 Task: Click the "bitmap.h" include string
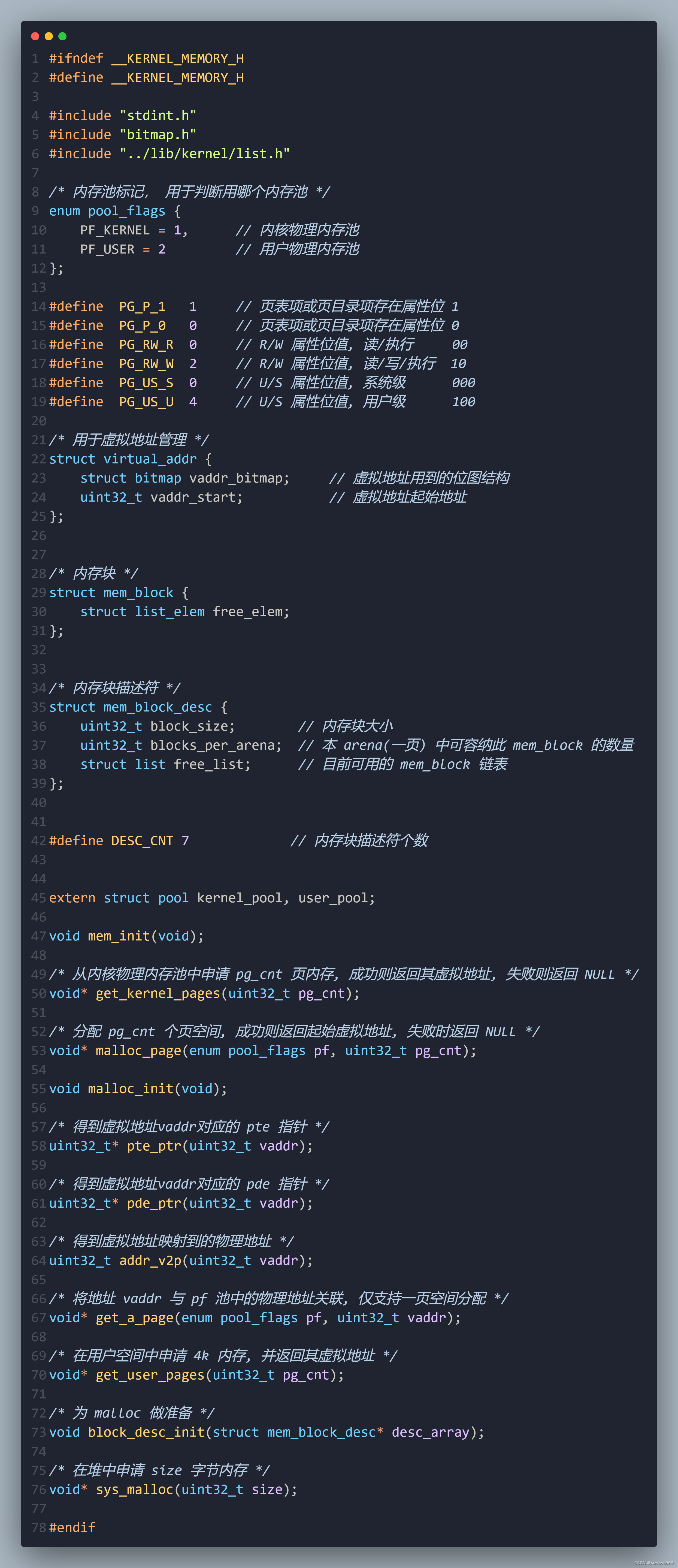[x=158, y=134]
